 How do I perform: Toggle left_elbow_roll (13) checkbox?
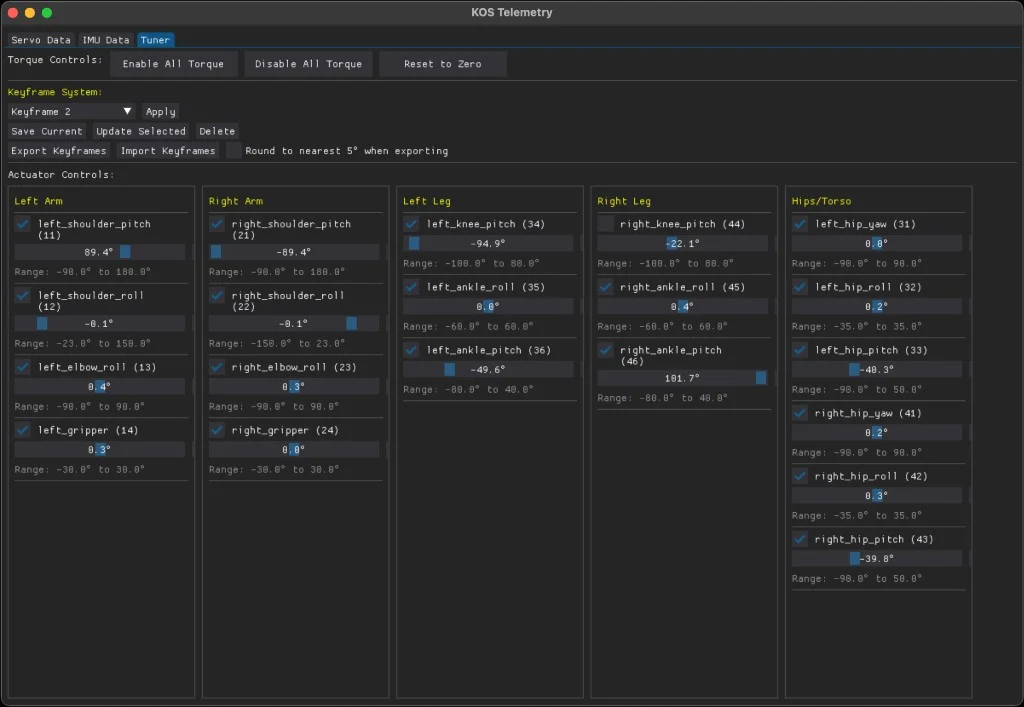click(23, 367)
